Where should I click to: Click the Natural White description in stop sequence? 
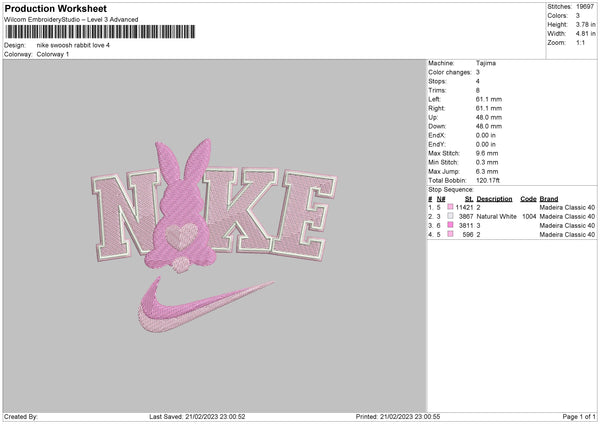tap(496, 217)
